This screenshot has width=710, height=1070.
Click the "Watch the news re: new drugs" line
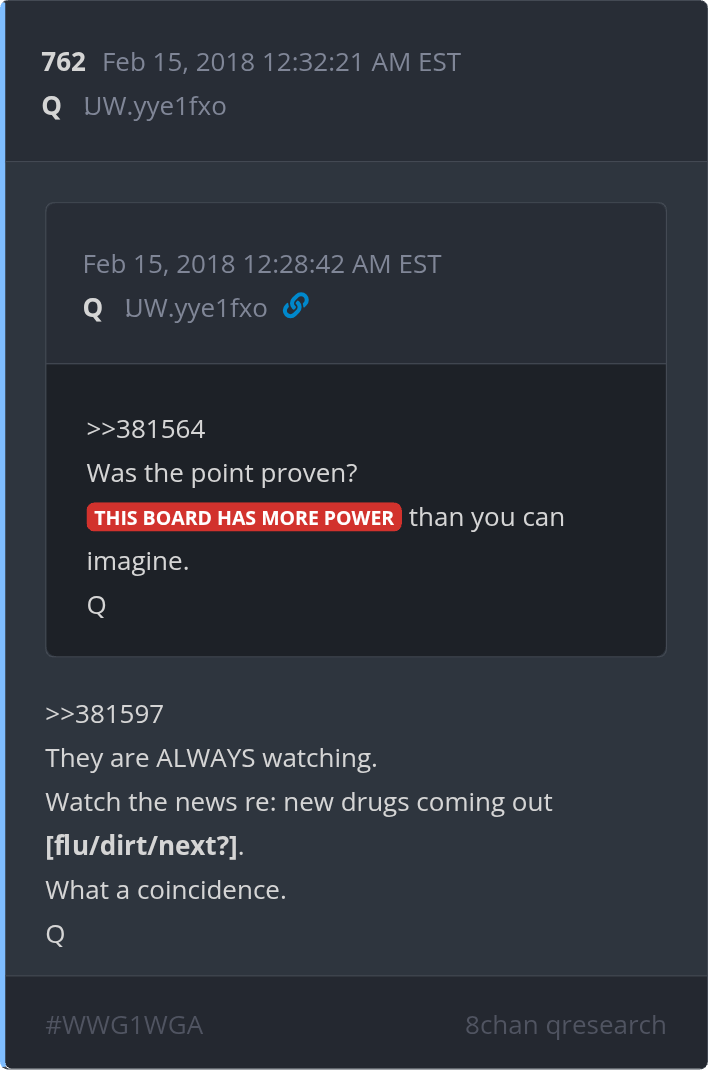coord(299,802)
